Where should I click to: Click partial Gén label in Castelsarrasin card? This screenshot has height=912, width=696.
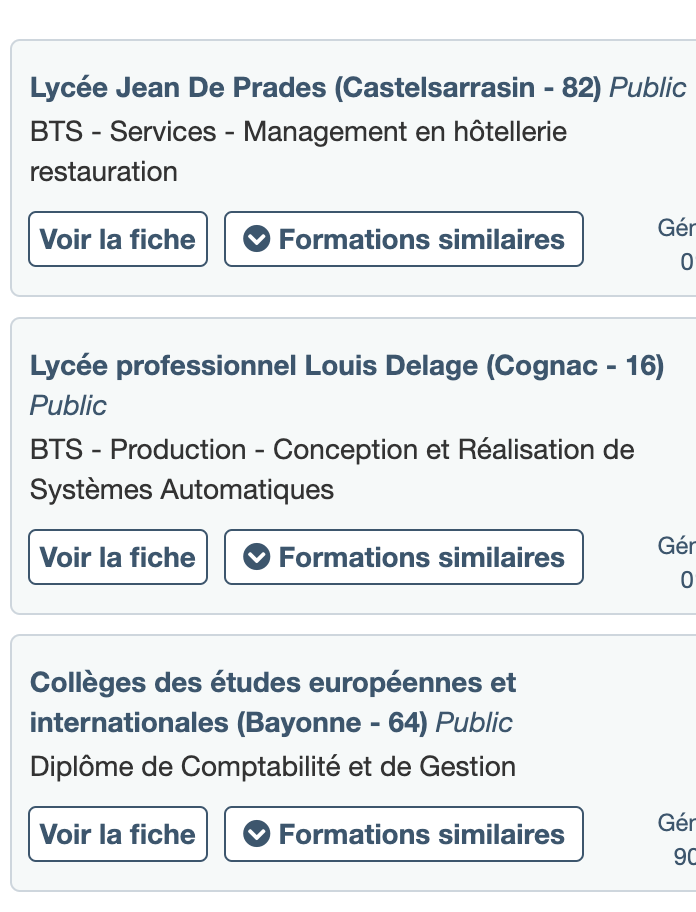[x=677, y=227]
